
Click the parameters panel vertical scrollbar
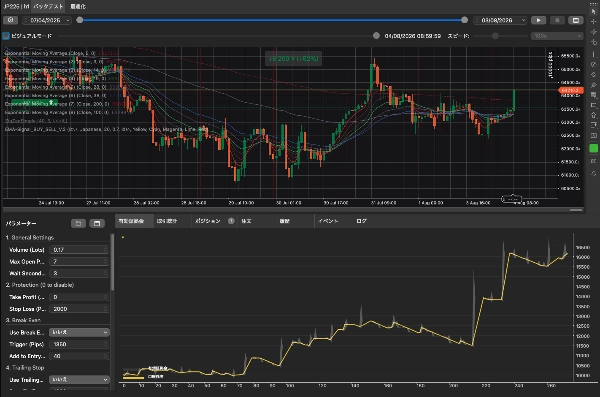point(112,262)
